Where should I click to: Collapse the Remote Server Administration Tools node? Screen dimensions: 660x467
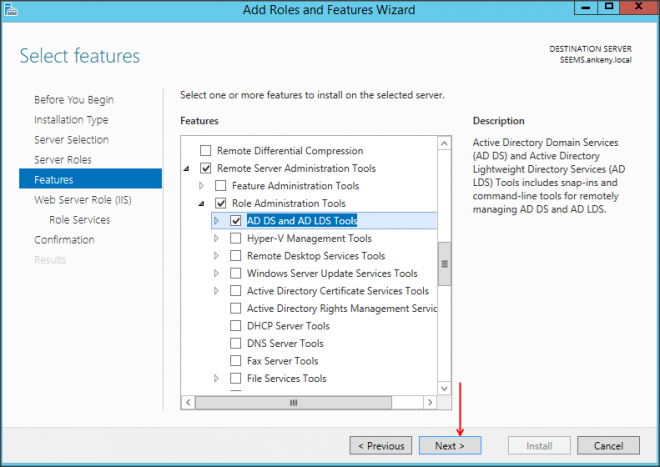click(187, 168)
